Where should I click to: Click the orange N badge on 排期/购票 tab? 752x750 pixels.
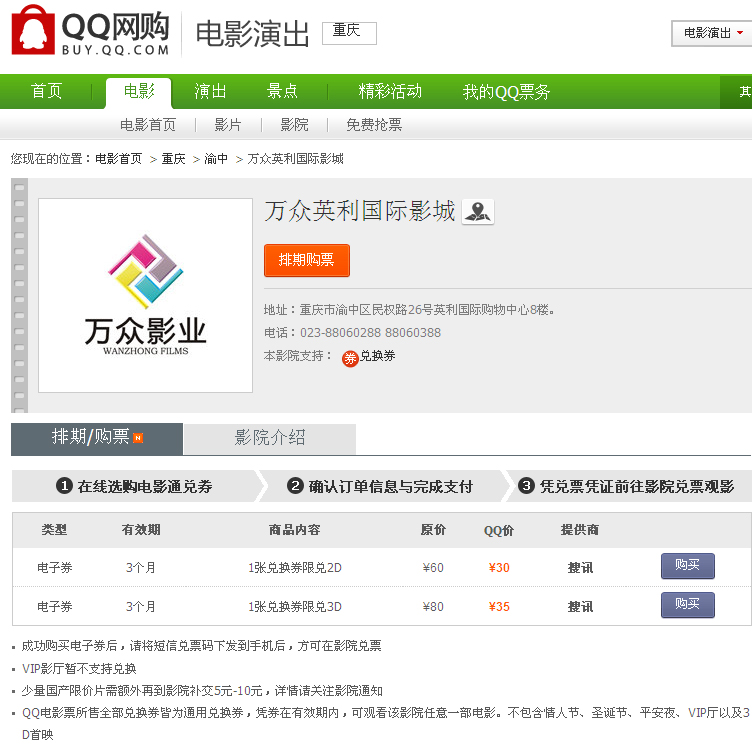click(x=138, y=438)
